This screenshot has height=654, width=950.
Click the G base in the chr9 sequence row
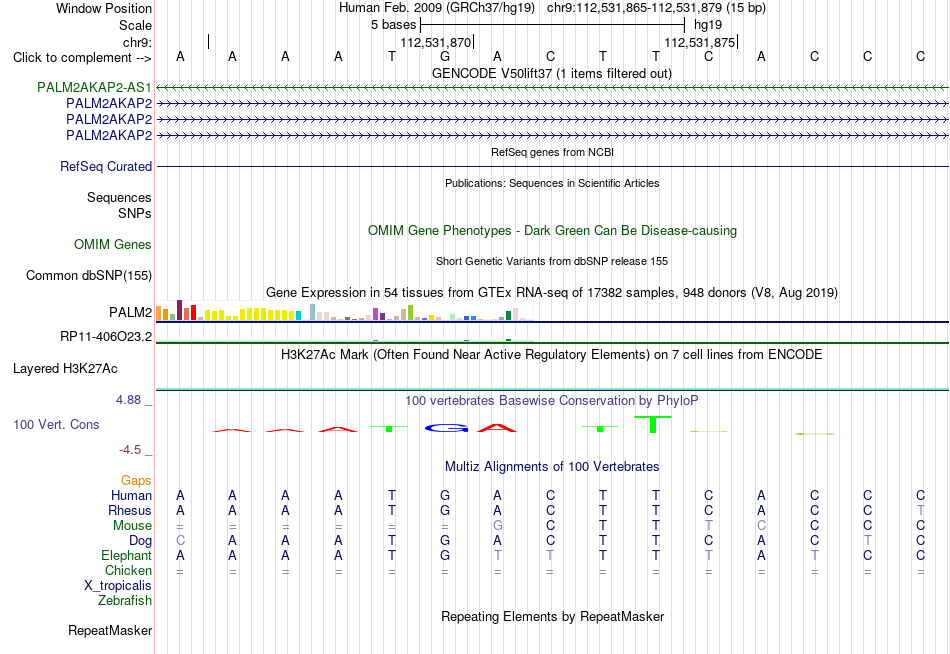coord(445,57)
